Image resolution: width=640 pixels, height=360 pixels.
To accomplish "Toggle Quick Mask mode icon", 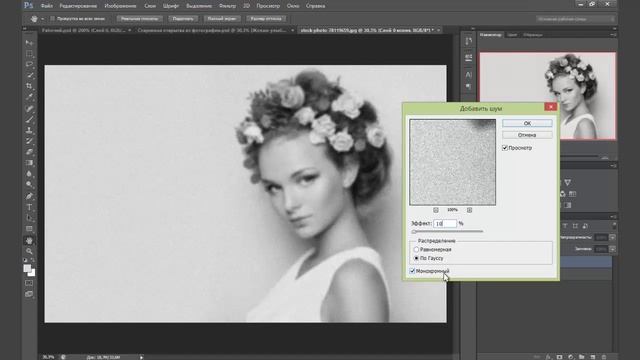I will pyautogui.click(x=29, y=283).
